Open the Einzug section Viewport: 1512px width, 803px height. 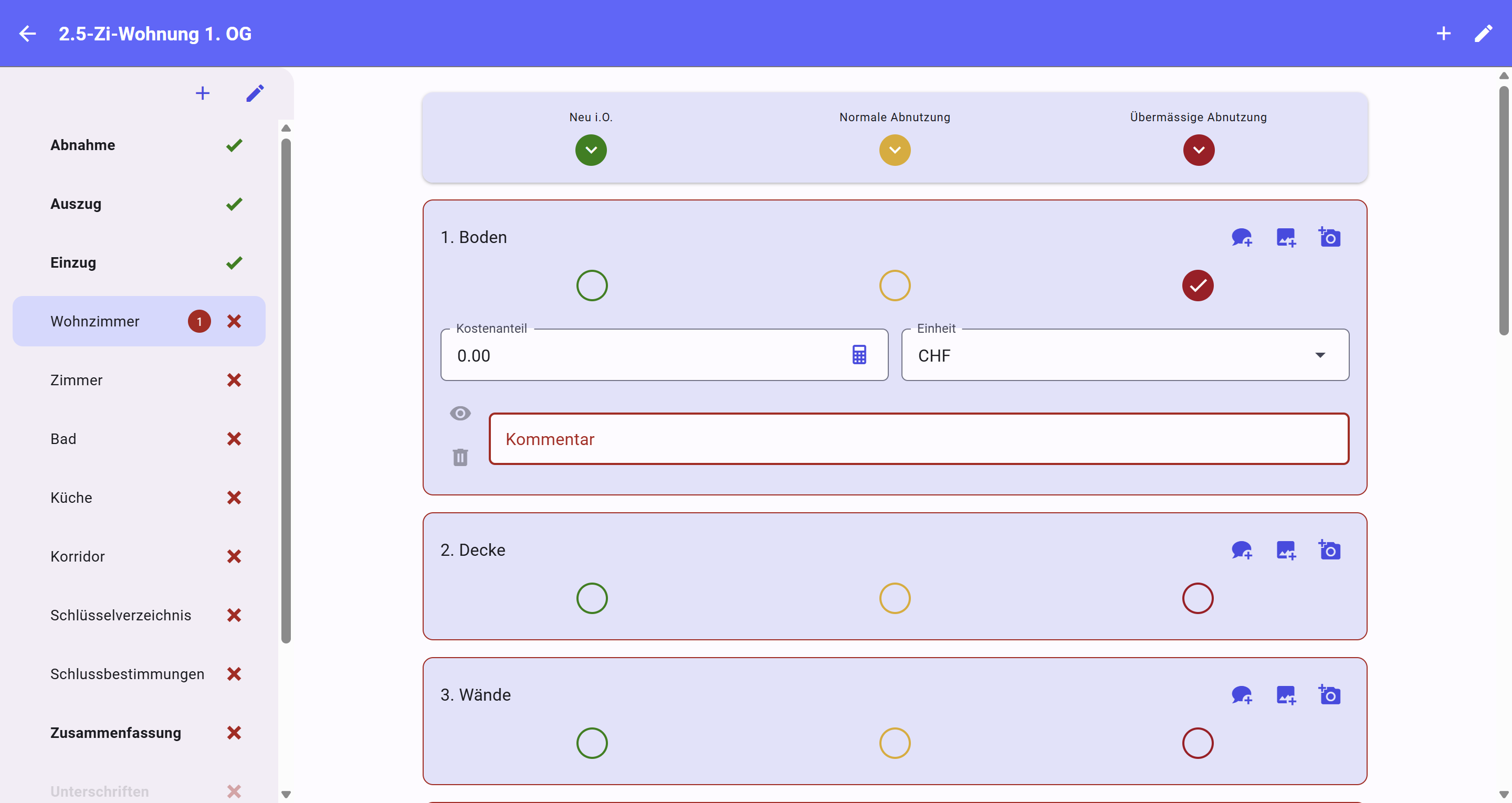[x=139, y=262]
